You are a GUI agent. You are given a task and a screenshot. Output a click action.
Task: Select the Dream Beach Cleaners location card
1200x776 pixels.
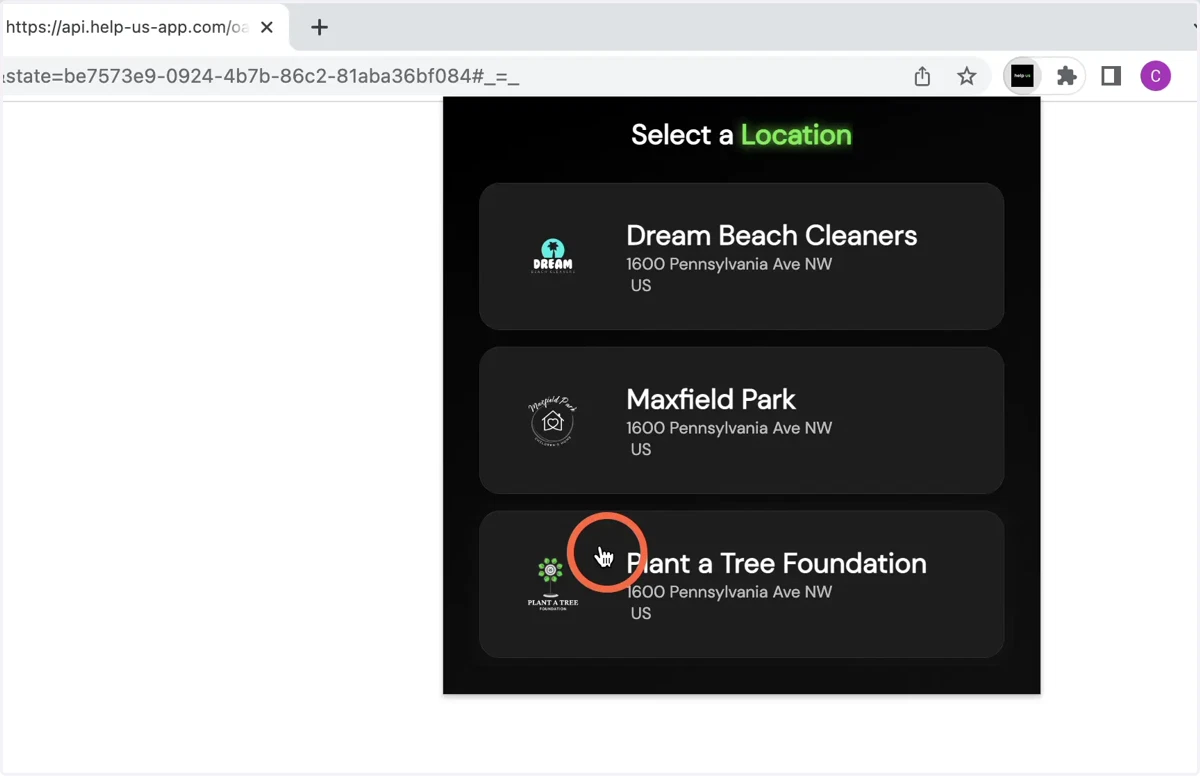(741, 256)
